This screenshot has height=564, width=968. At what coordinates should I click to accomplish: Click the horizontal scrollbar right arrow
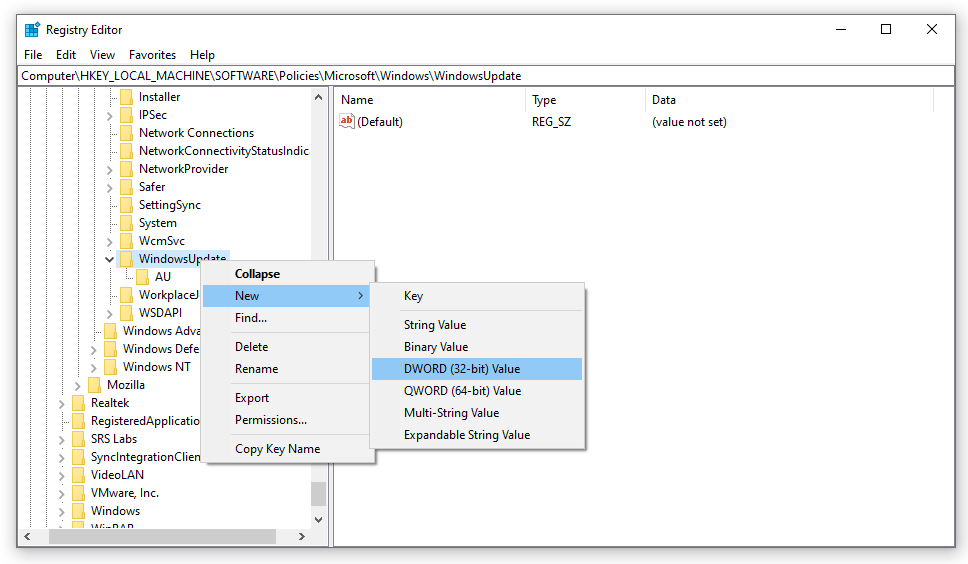302,537
